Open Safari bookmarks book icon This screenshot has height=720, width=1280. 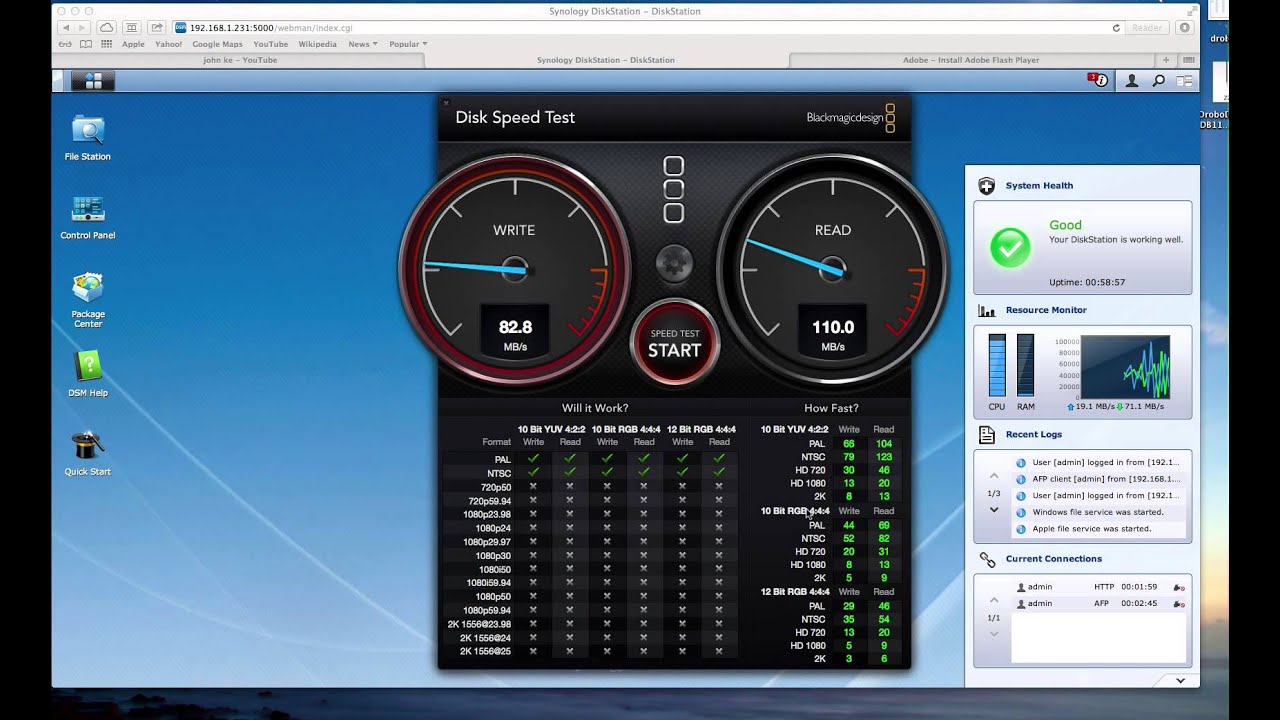point(87,44)
